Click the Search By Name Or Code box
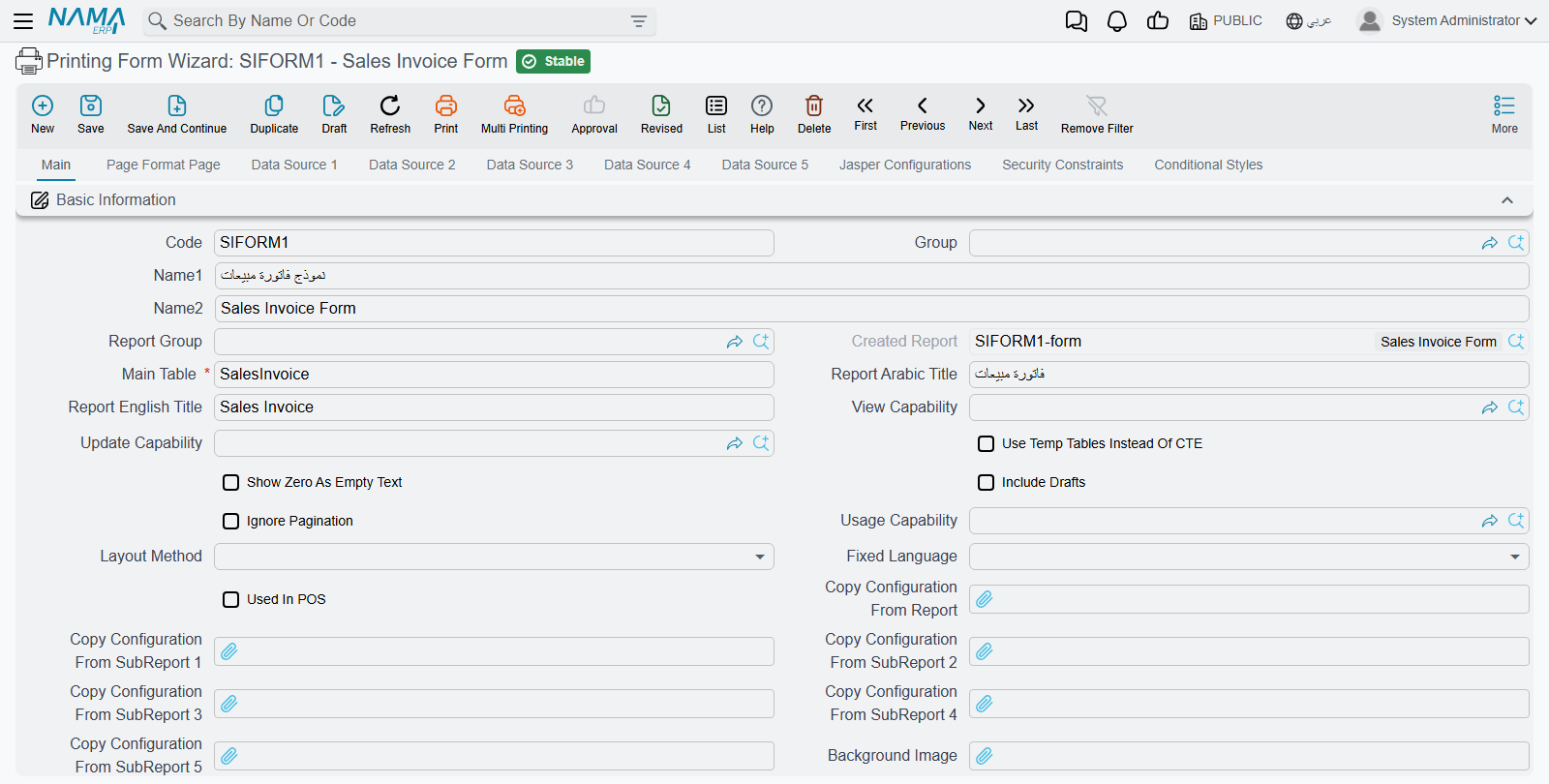 (x=400, y=20)
